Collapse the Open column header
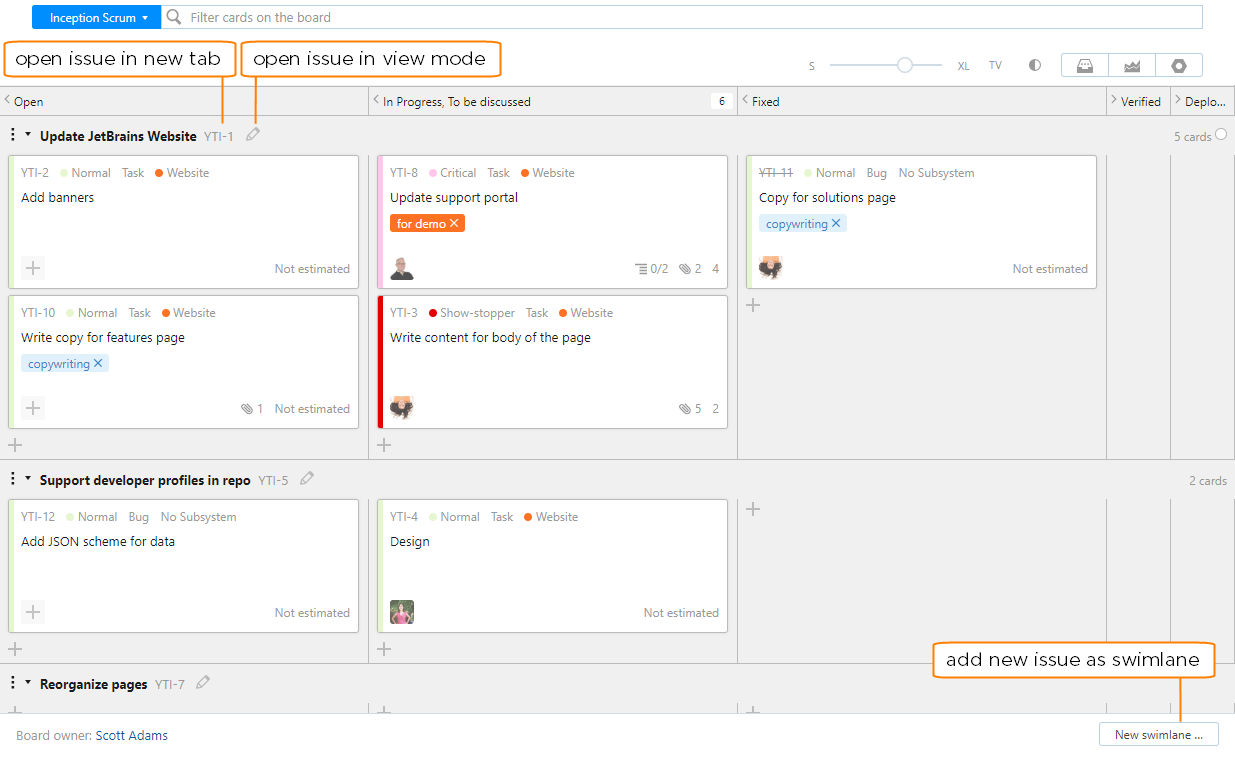1235x769 pixels. pyautogui.click(x=8, y=100)
